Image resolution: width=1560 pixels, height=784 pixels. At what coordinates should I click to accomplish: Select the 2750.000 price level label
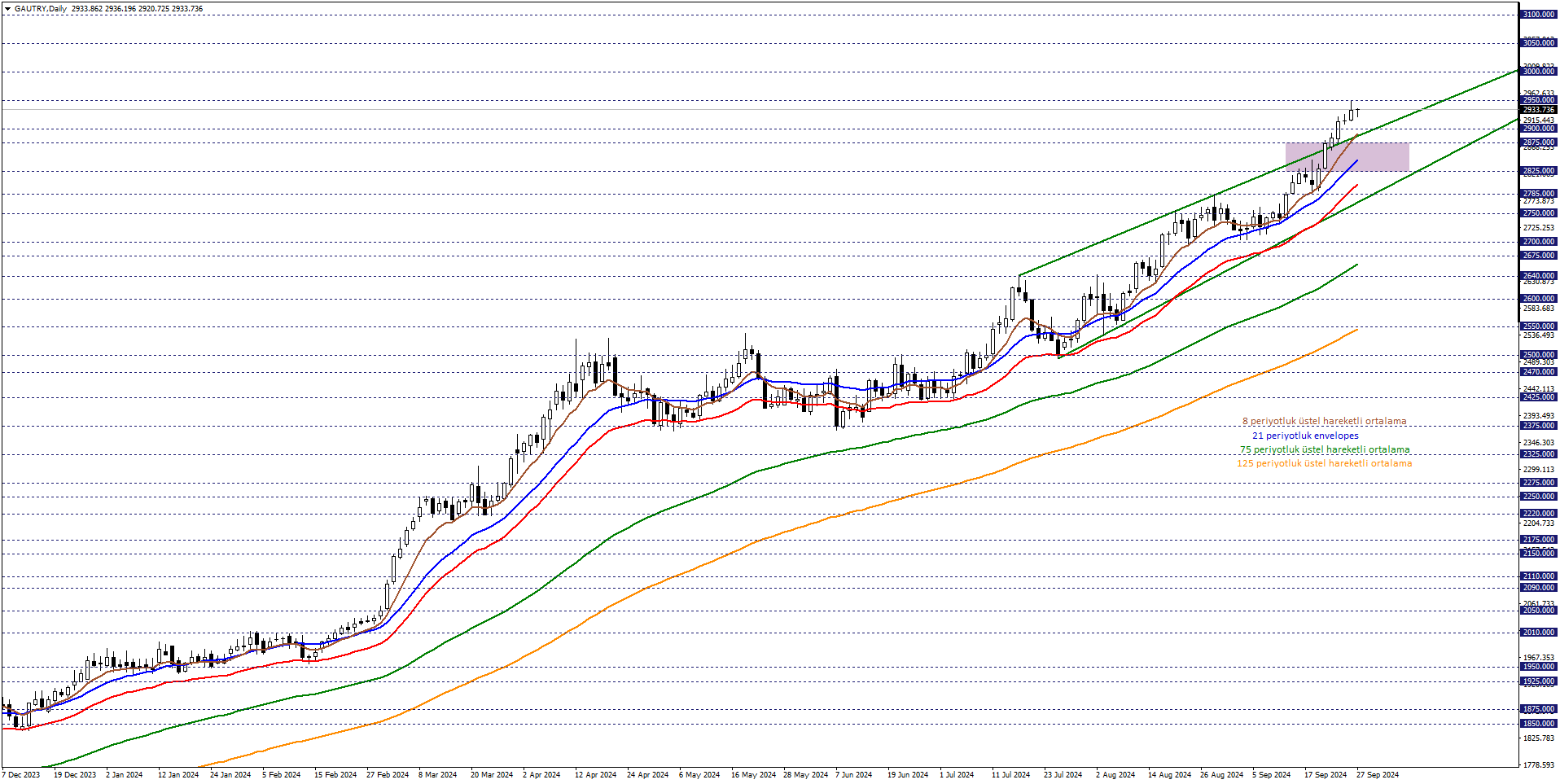point(1539,213)
